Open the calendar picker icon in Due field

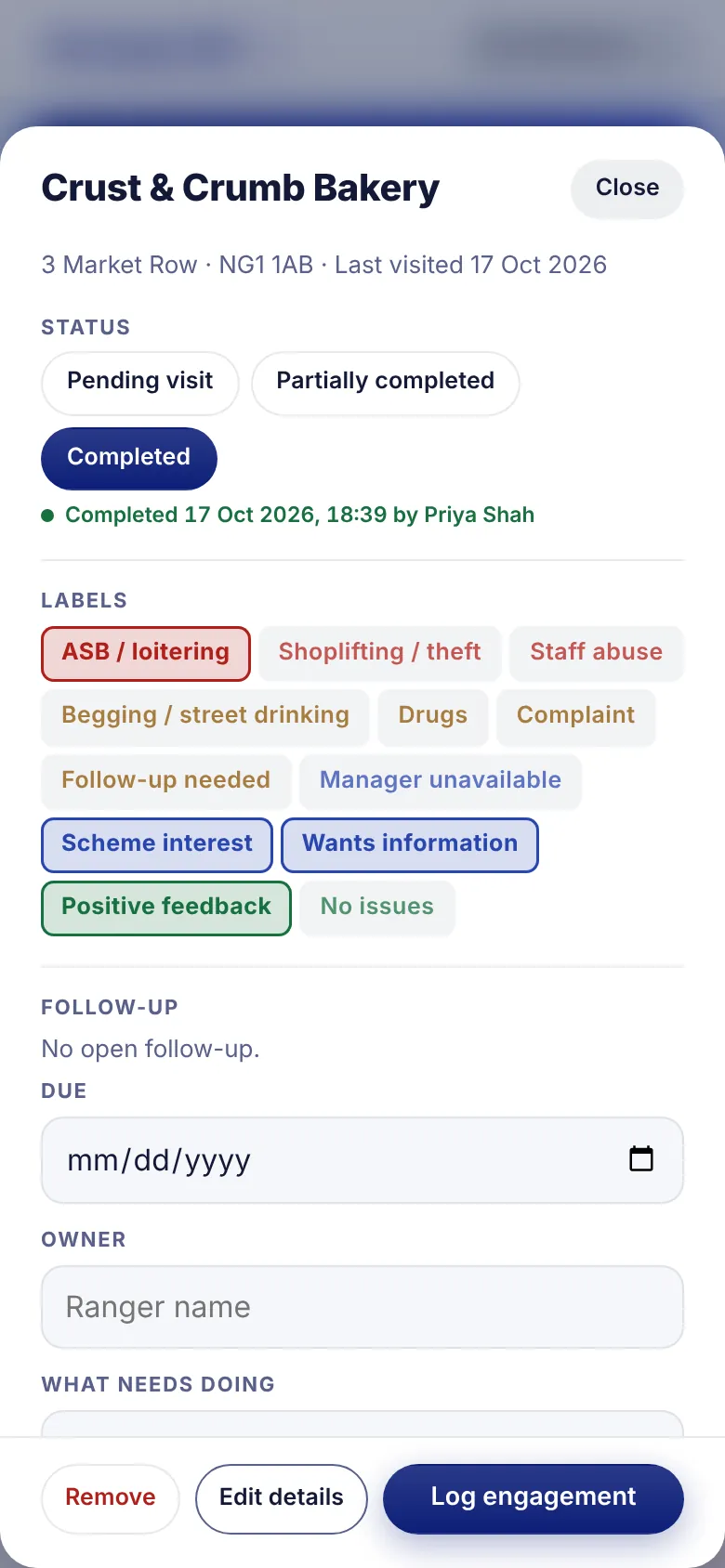click(641, 1159)
